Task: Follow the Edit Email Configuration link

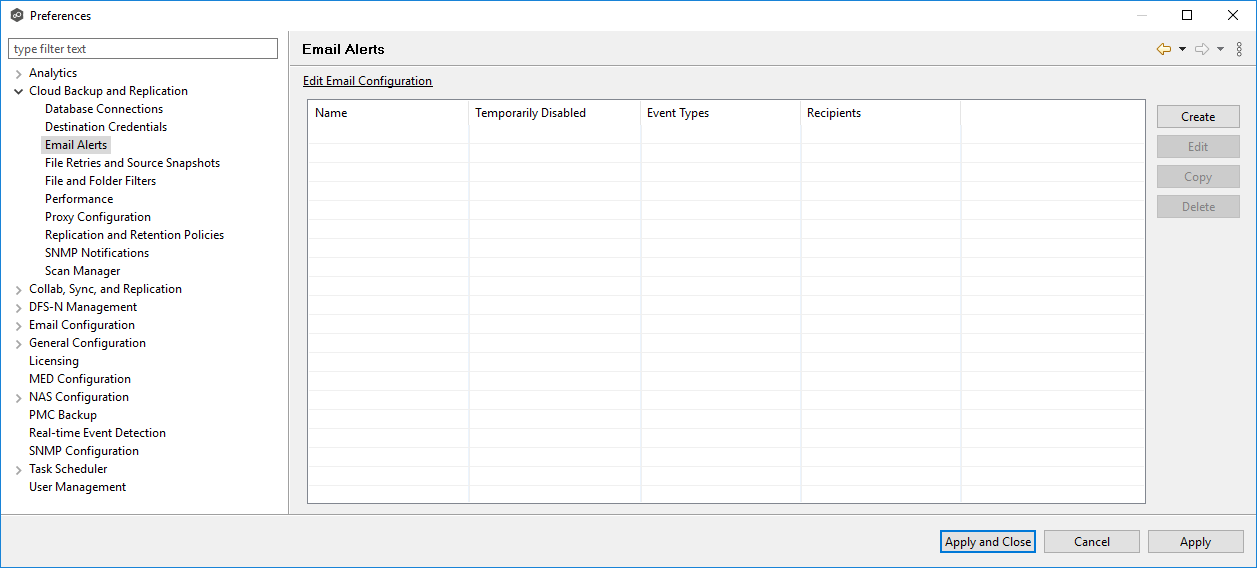Action: 367,81
